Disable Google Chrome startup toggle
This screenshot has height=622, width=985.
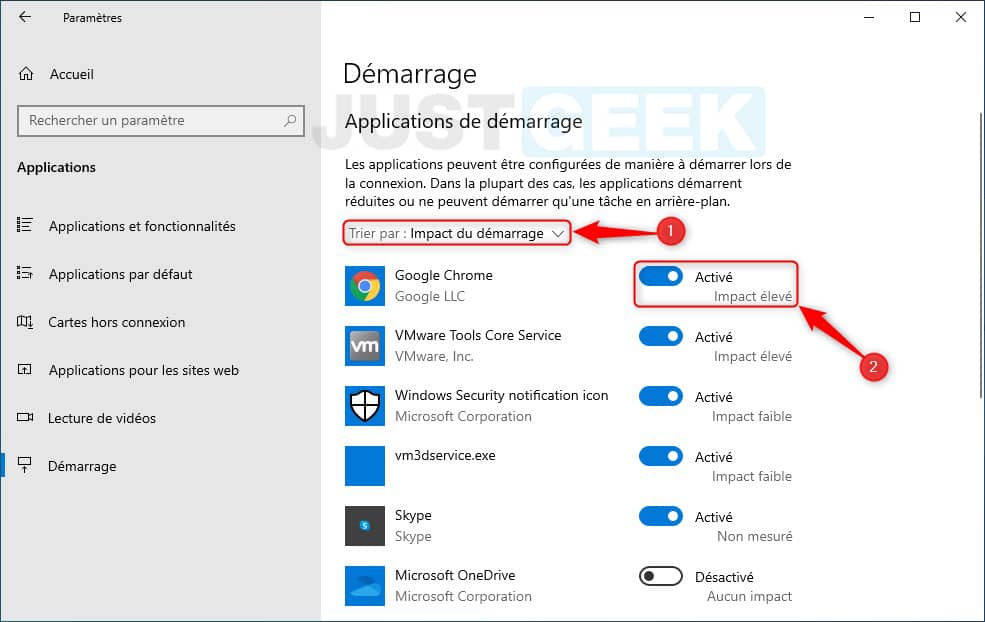tap(660, 276)
